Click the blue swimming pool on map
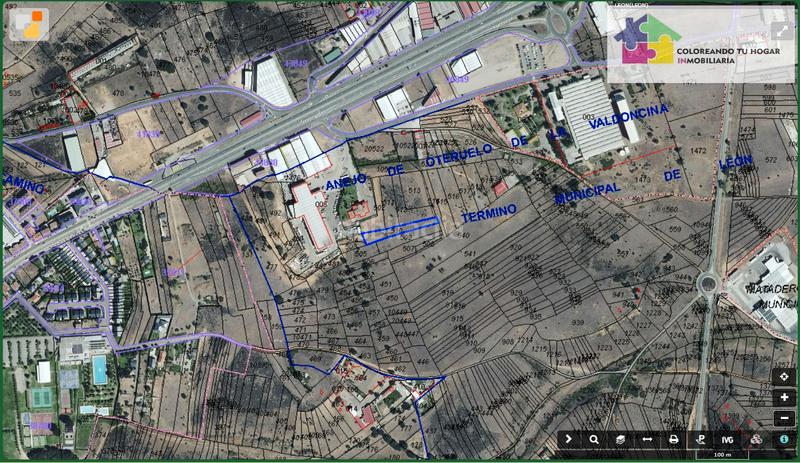Screen dimensions: 800x463 [x=100, y=369]
